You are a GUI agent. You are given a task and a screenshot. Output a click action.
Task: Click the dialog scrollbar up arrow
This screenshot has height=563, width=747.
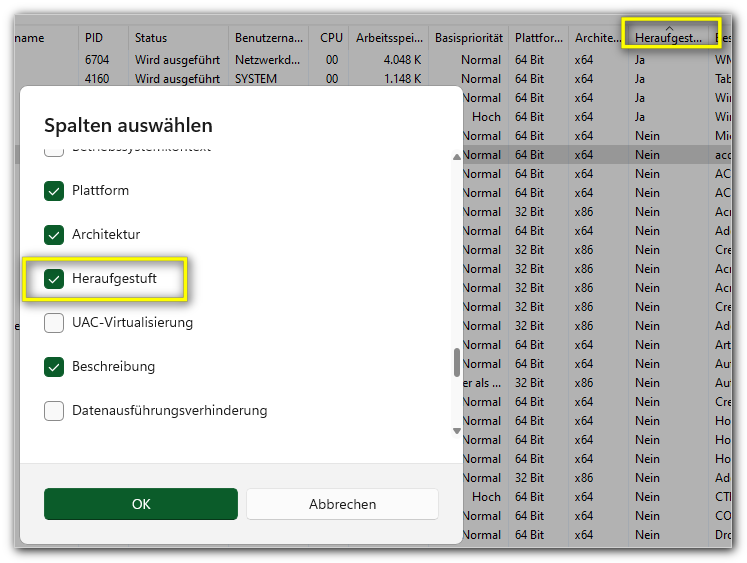coord(456,157)
